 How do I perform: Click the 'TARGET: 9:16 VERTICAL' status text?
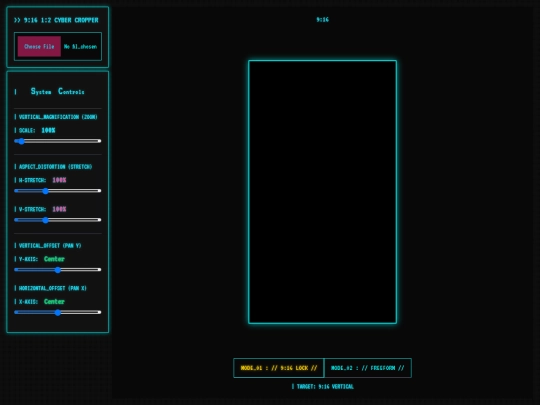click(x=325, y=386)
